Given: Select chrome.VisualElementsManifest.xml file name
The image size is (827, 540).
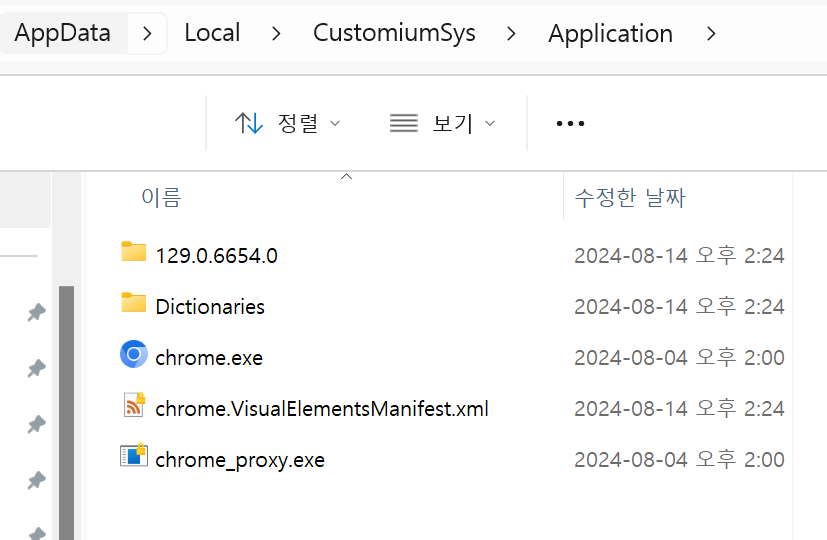Looking at the screenshot, I should (x=322, y=409).
